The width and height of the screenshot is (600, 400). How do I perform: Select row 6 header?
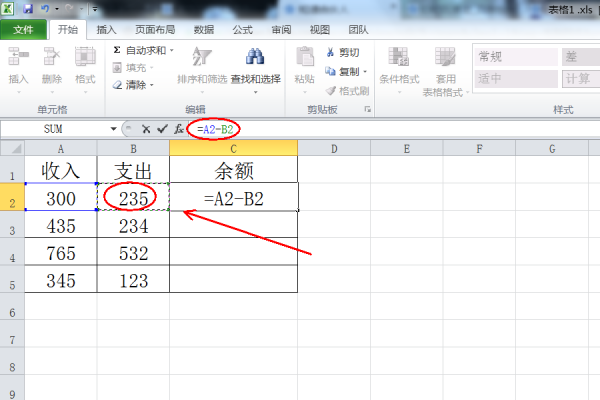pyautogui.click(x=12, y=306)
